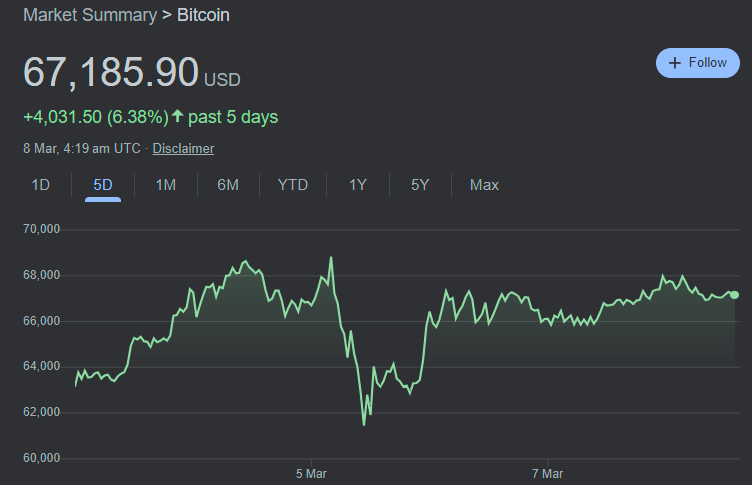752x485 pixels.
Task: Open the Disclaimer link
Action: tap(183, 149)
